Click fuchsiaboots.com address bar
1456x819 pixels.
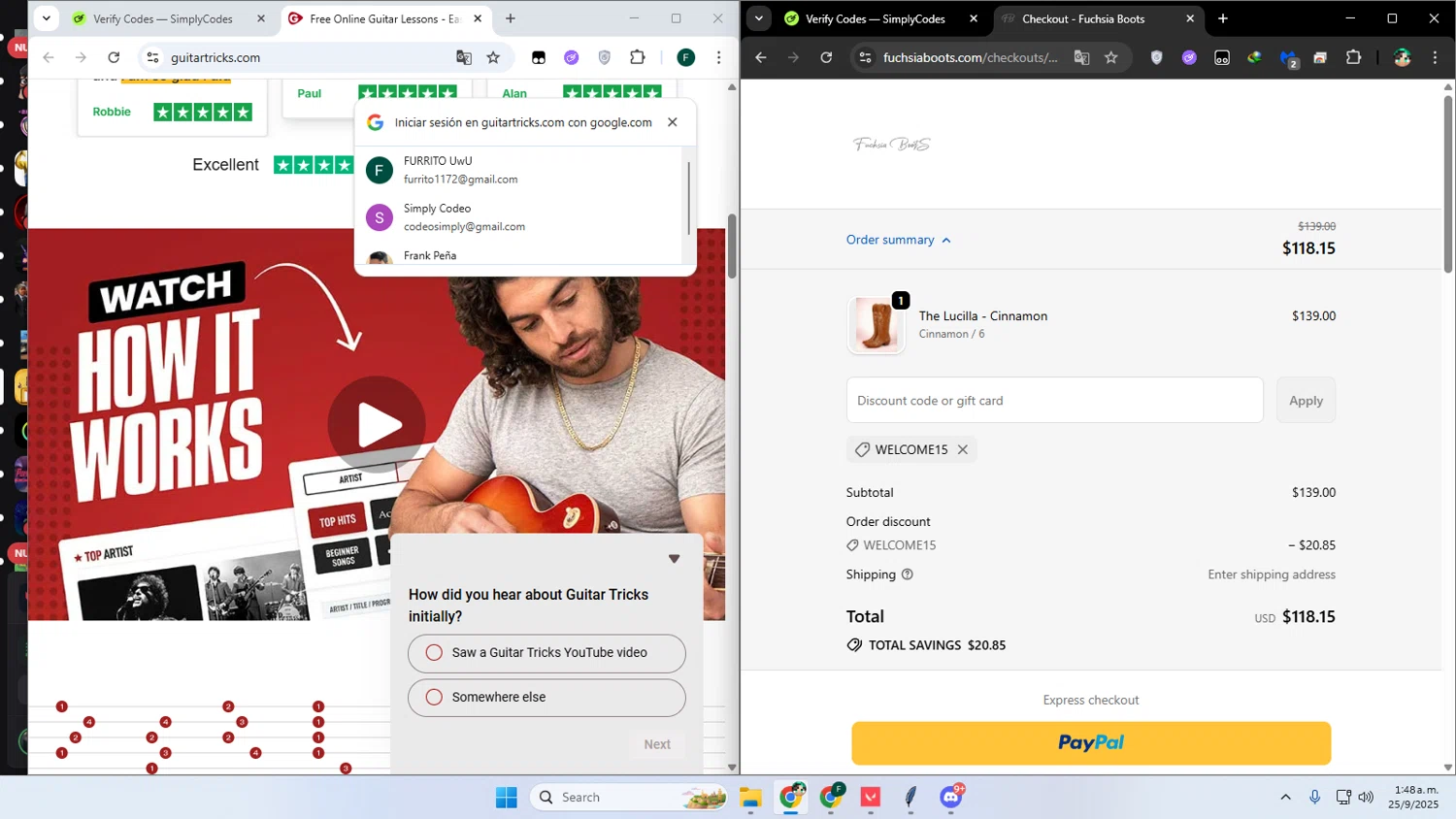point(971,57)
